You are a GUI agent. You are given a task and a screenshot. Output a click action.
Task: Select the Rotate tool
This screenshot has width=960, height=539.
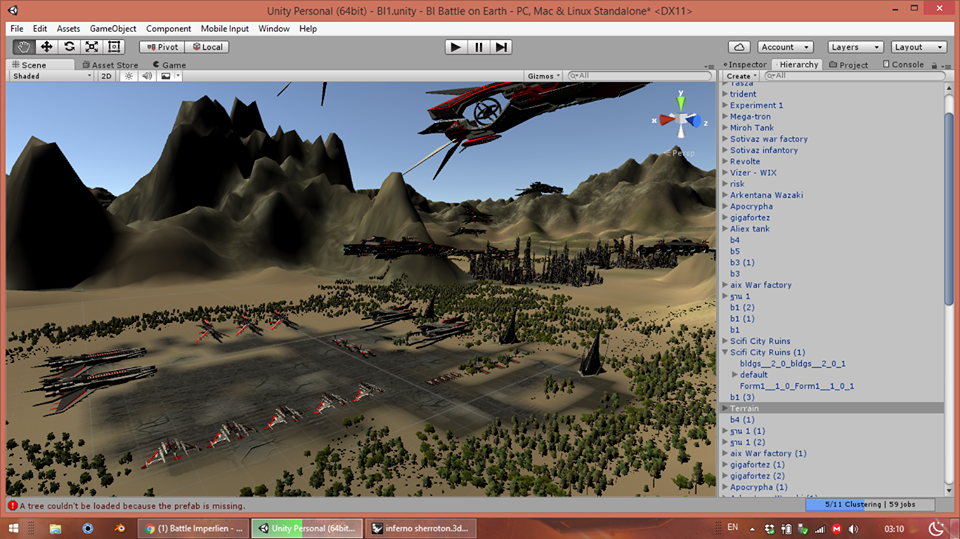(x=69, y=47)
